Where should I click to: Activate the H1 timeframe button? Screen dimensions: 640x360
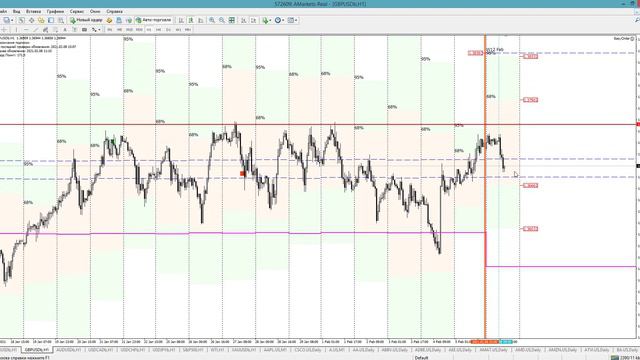(x=149, y=29)
